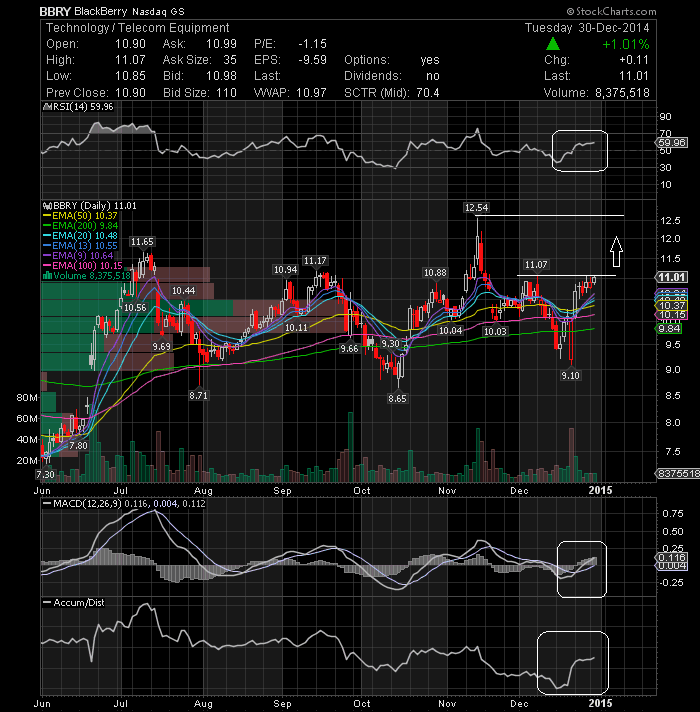
Task: Click the 7.30 June low price label
Action: tap(45, 475)
